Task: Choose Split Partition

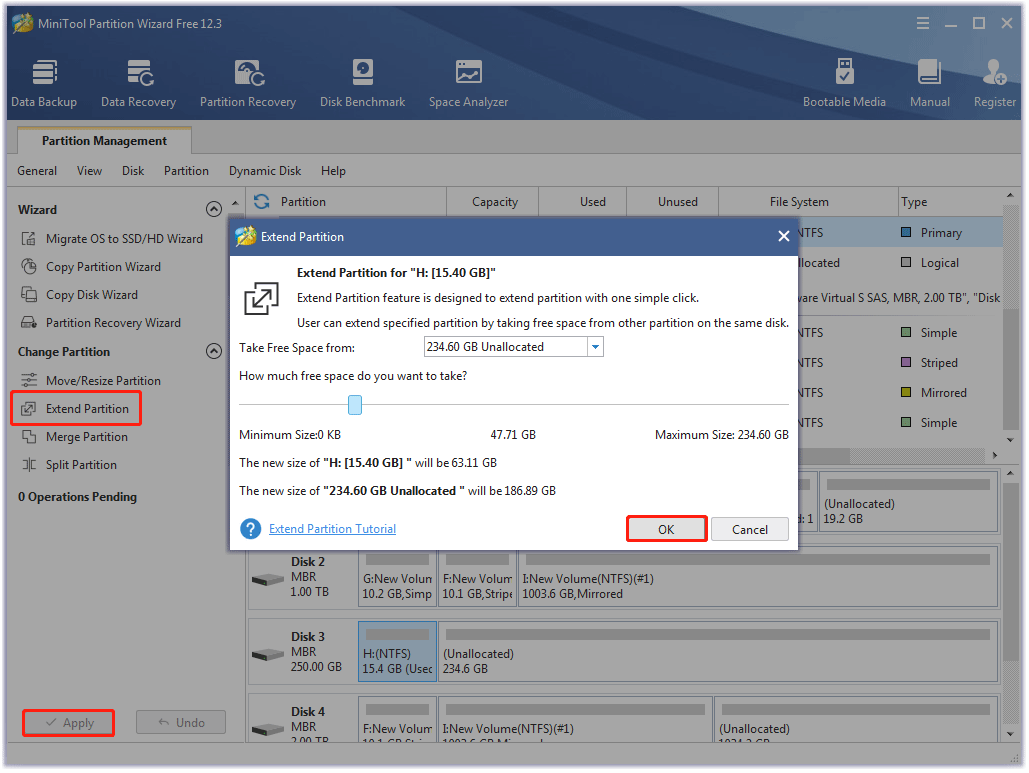Action: (69, 465)
